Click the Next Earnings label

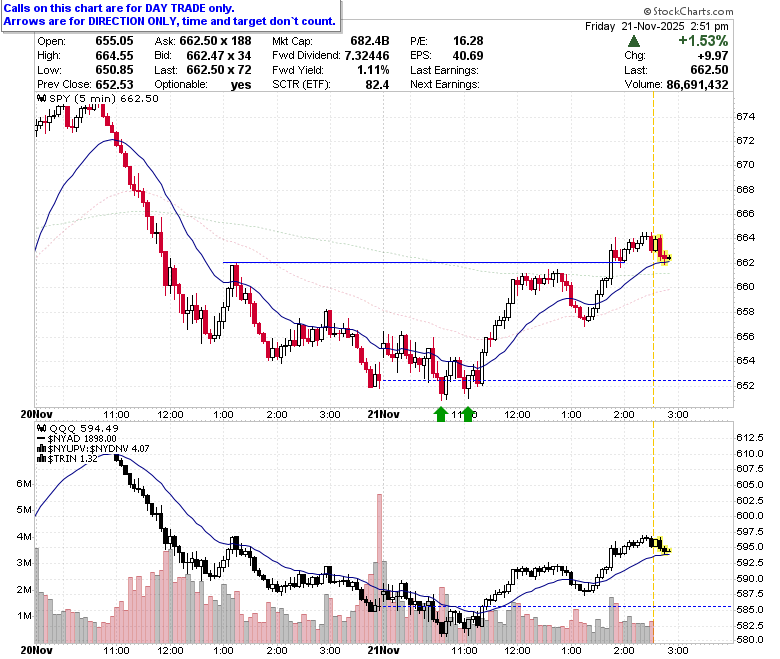[445, 84]
